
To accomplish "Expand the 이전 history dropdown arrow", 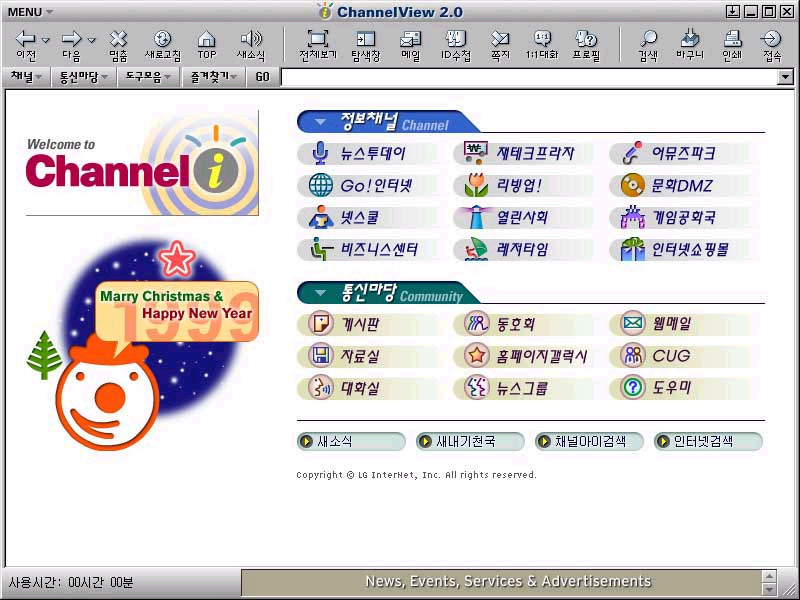I will click(x=45, y=40).
